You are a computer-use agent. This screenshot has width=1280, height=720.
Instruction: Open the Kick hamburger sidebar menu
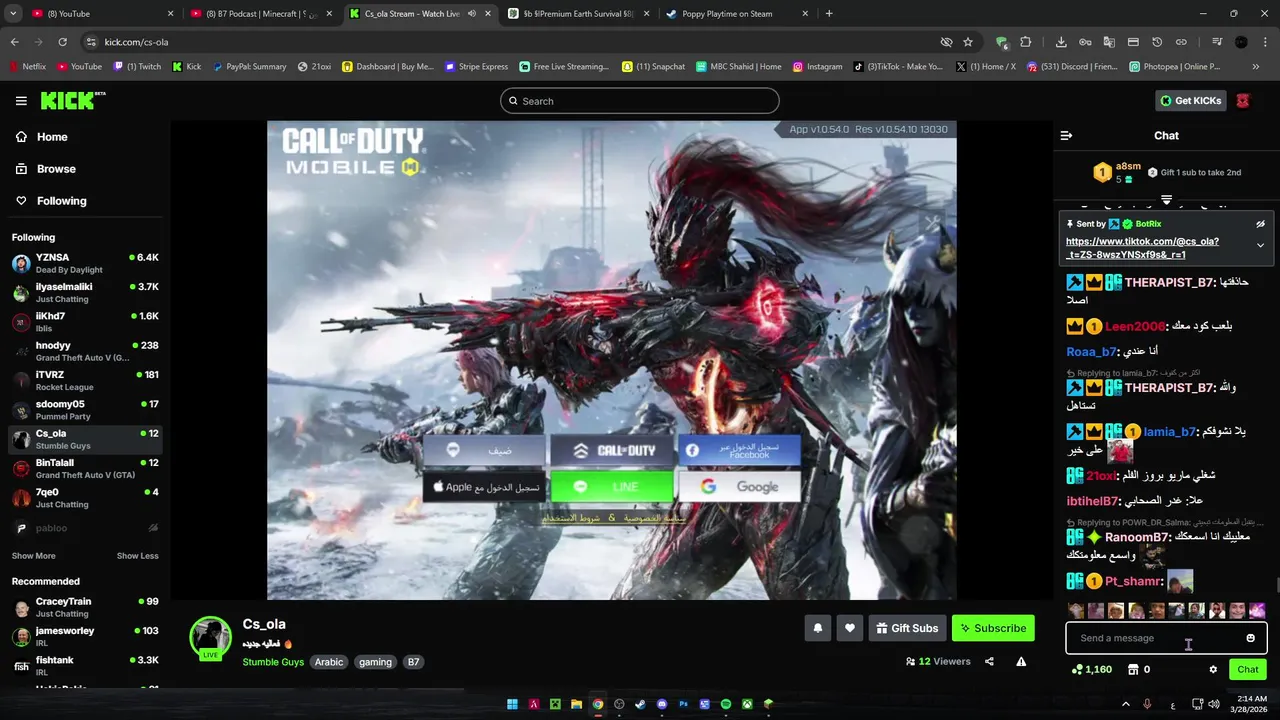(21, 101)
